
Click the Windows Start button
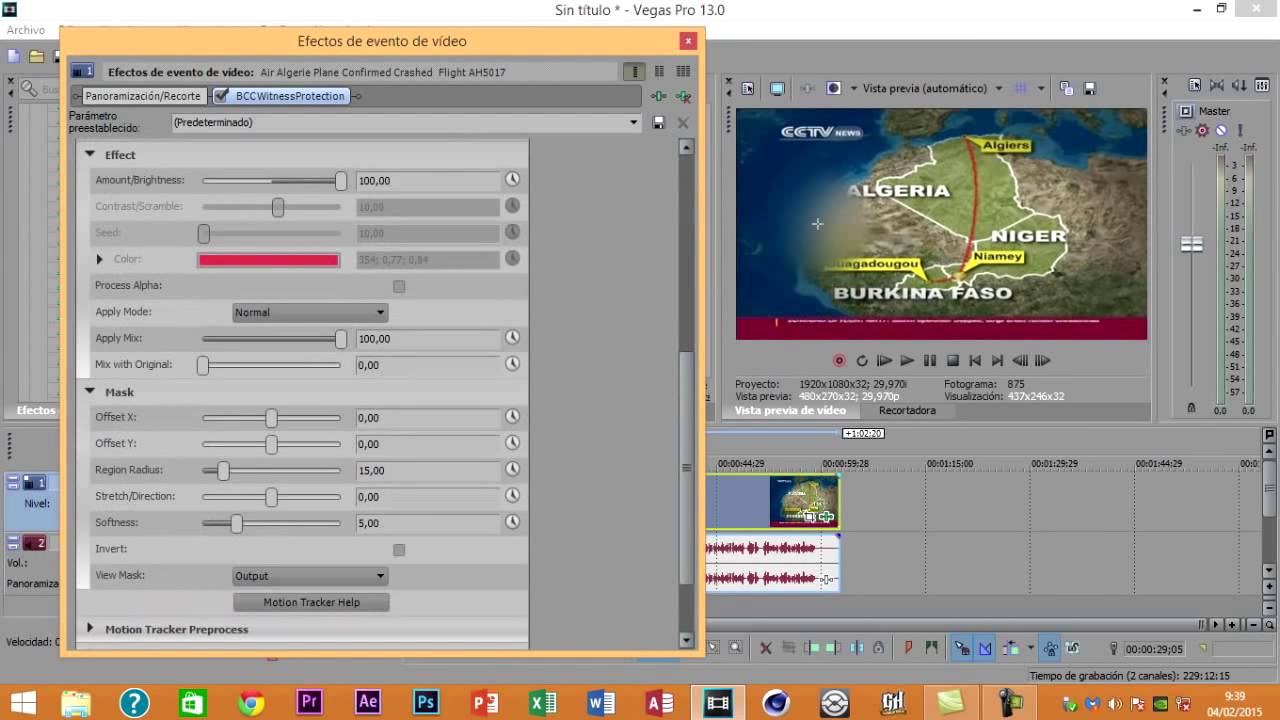click(x=22, y=703)
